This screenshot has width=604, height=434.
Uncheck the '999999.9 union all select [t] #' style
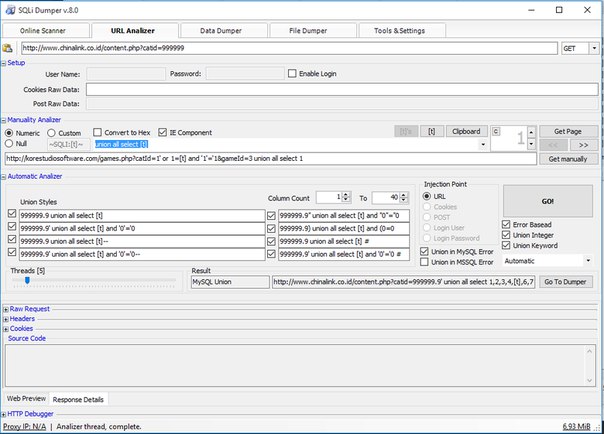tap(271, 241)
